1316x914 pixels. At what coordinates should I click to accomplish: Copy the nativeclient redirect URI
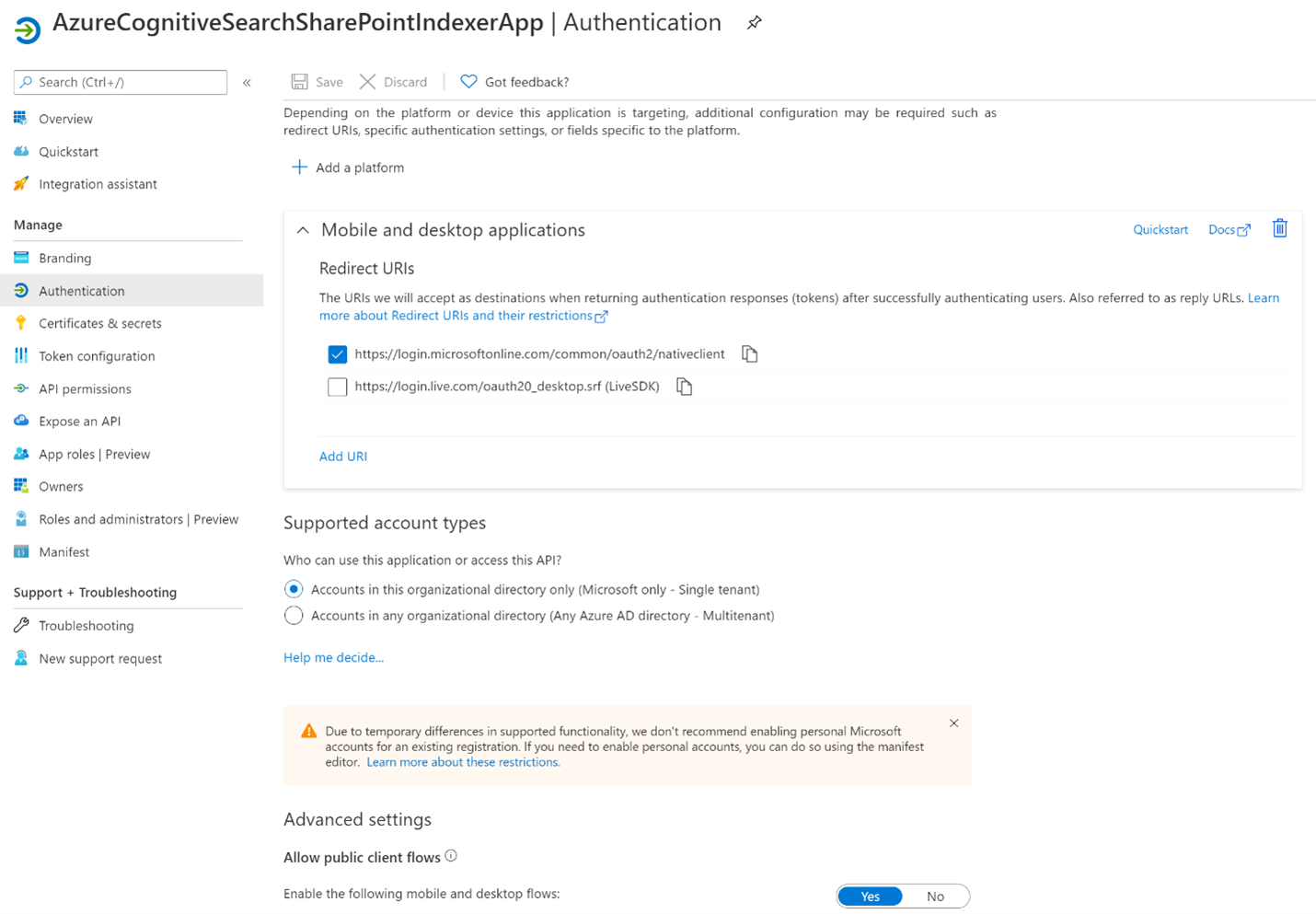point(750,354)
